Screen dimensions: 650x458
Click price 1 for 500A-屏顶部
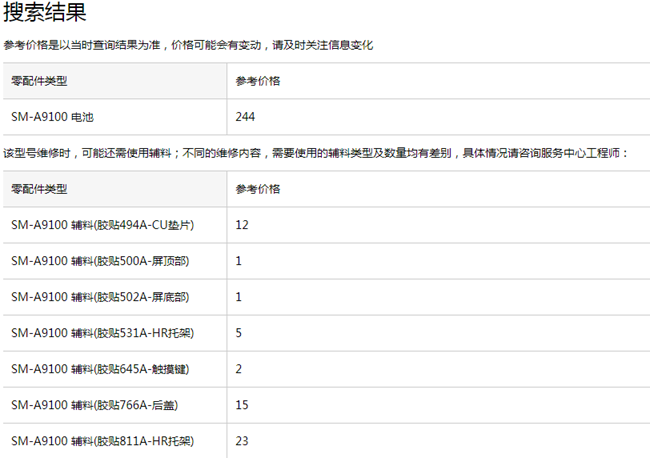238,261
